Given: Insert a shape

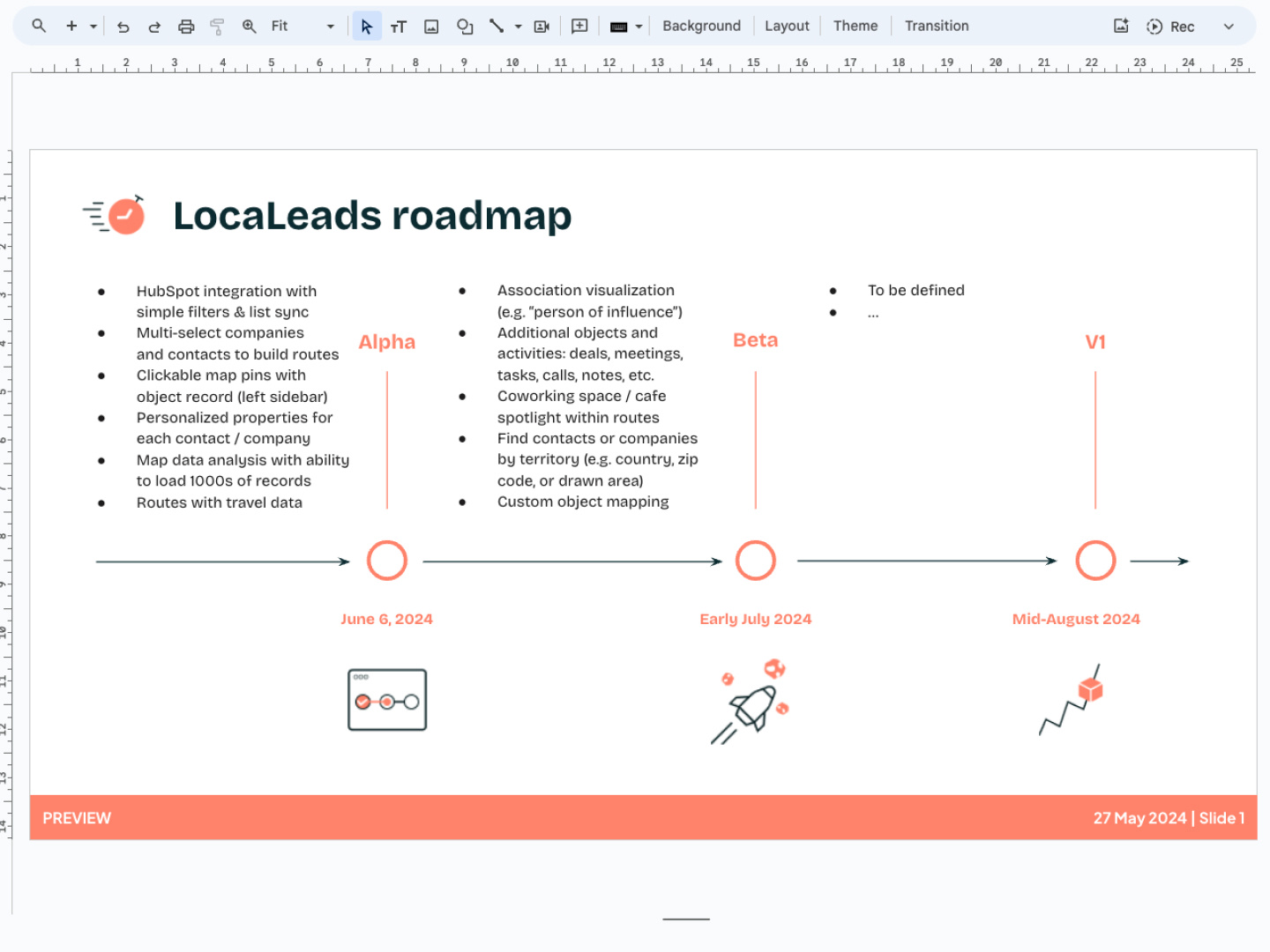Looking at the screenshot, I should pos(465,26).
